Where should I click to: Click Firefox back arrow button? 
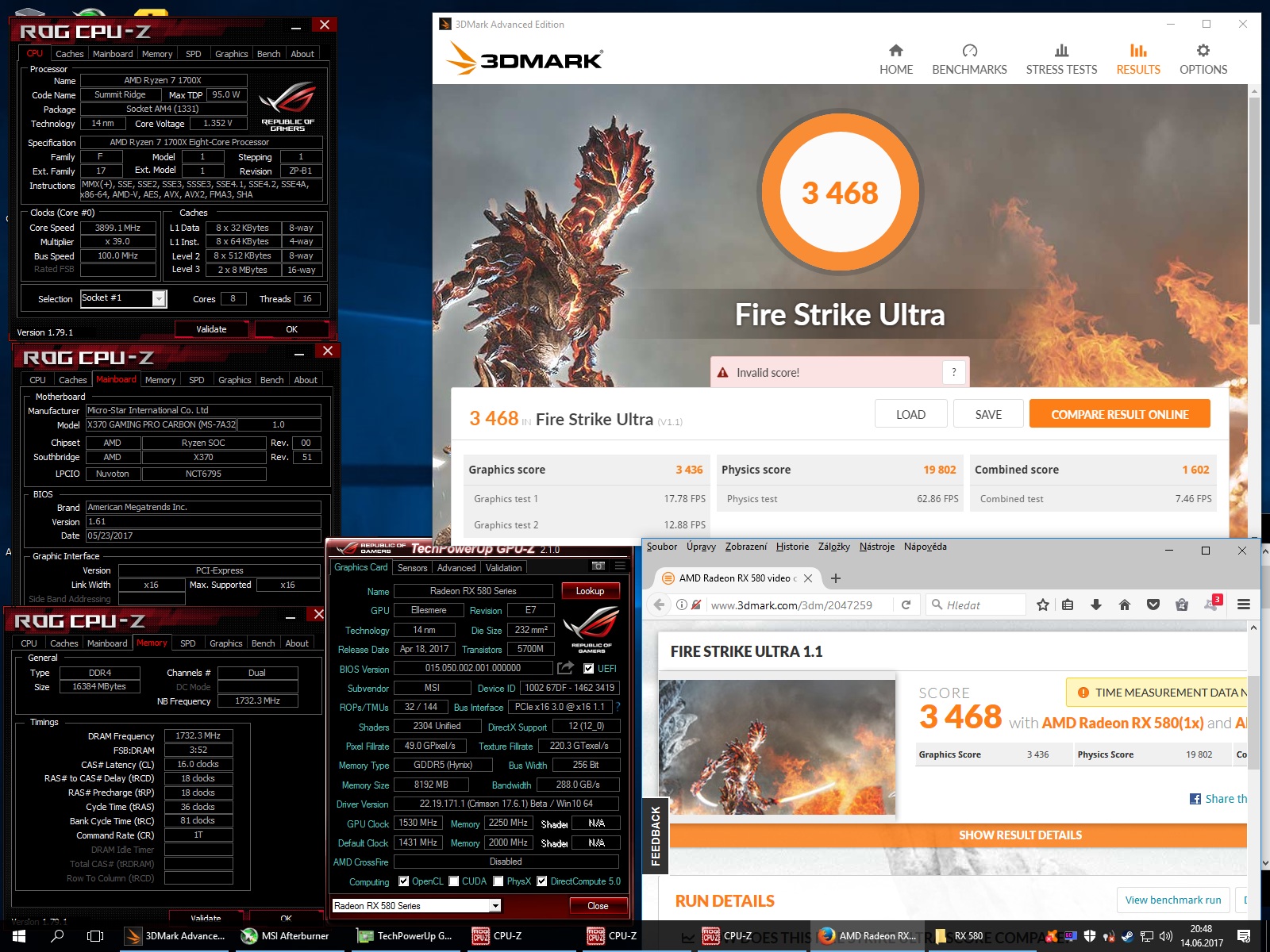[659, 605]
